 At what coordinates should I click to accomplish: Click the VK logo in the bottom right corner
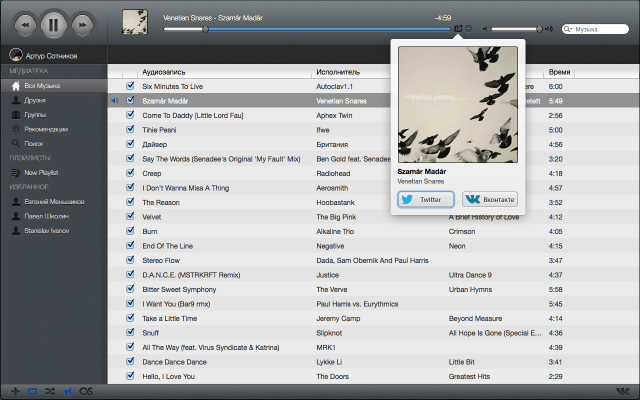point(622,391)
